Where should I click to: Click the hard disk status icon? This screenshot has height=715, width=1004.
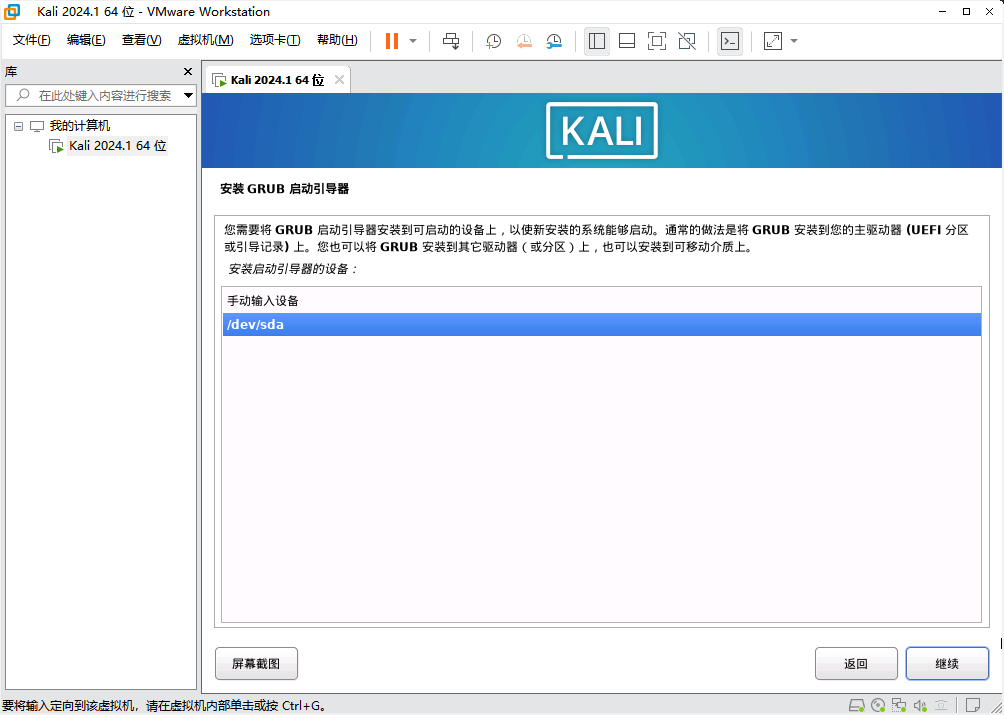pos(857,705)
